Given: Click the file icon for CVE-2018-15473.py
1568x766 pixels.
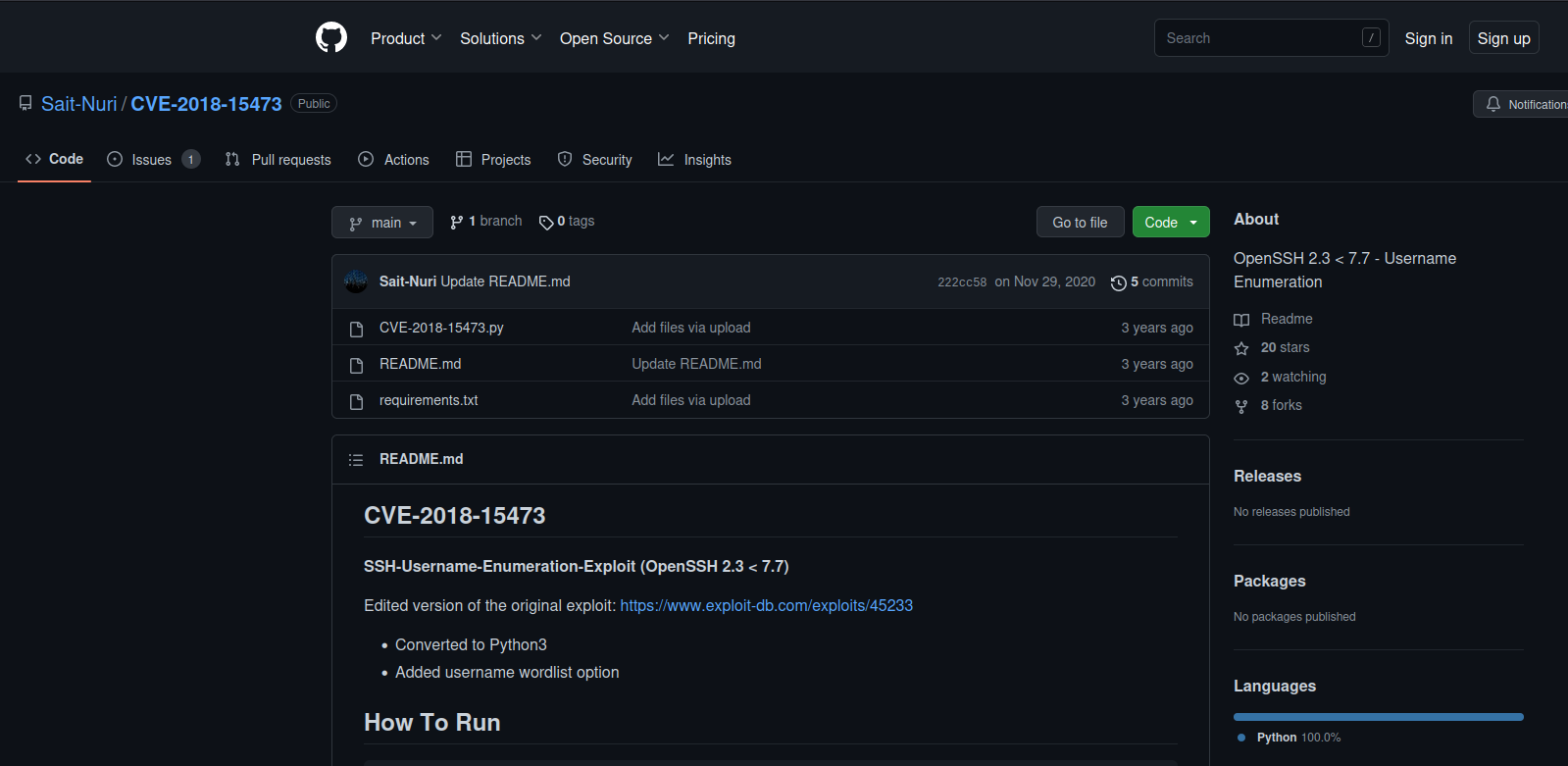Looking at the screenshot, I should 357,329.
